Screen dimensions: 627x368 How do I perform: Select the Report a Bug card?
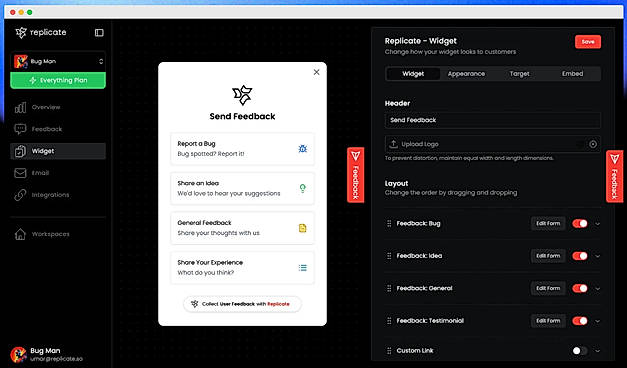click(x=242, y=149)
